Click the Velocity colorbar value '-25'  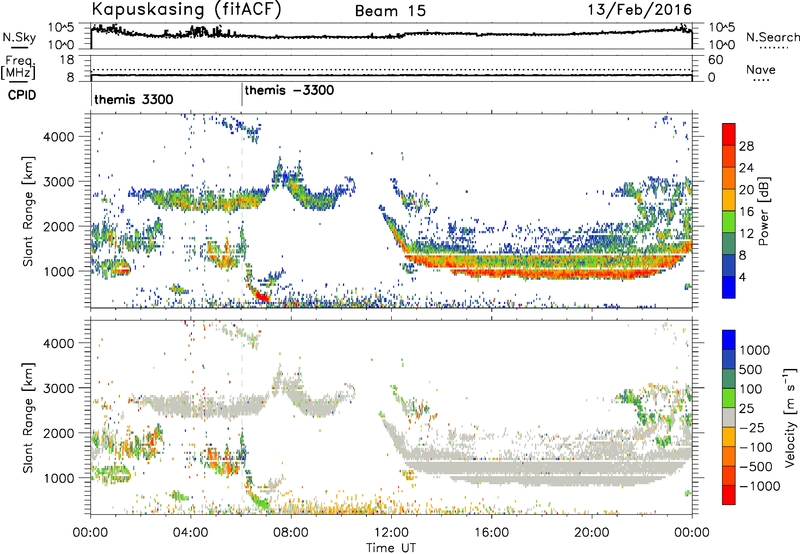pyautogui.click(x=752, y=427)
